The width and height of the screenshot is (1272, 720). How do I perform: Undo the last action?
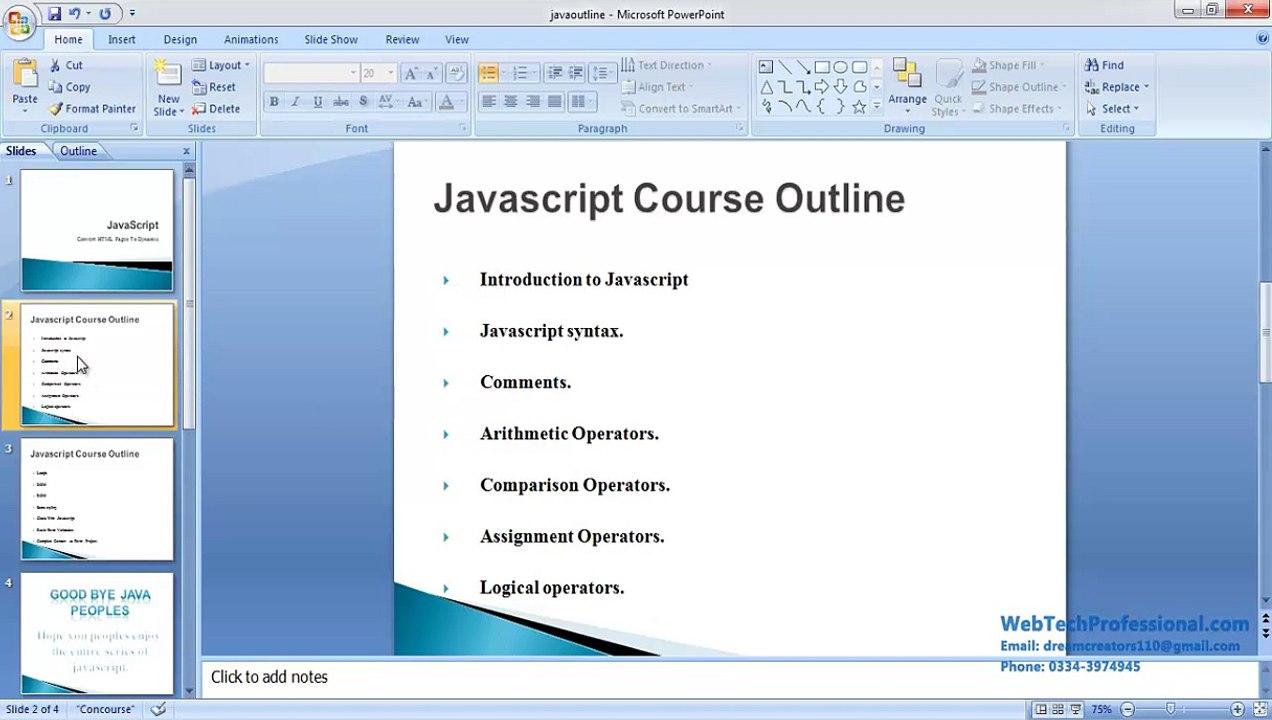(x=74, y=14)
